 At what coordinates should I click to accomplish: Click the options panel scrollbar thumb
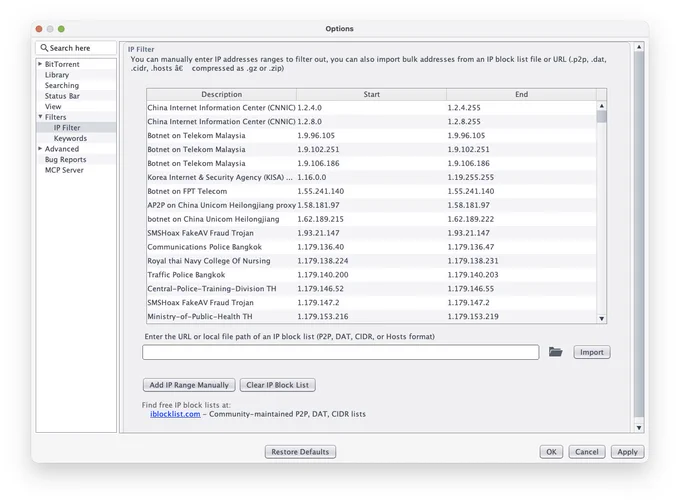click(639, 234)
